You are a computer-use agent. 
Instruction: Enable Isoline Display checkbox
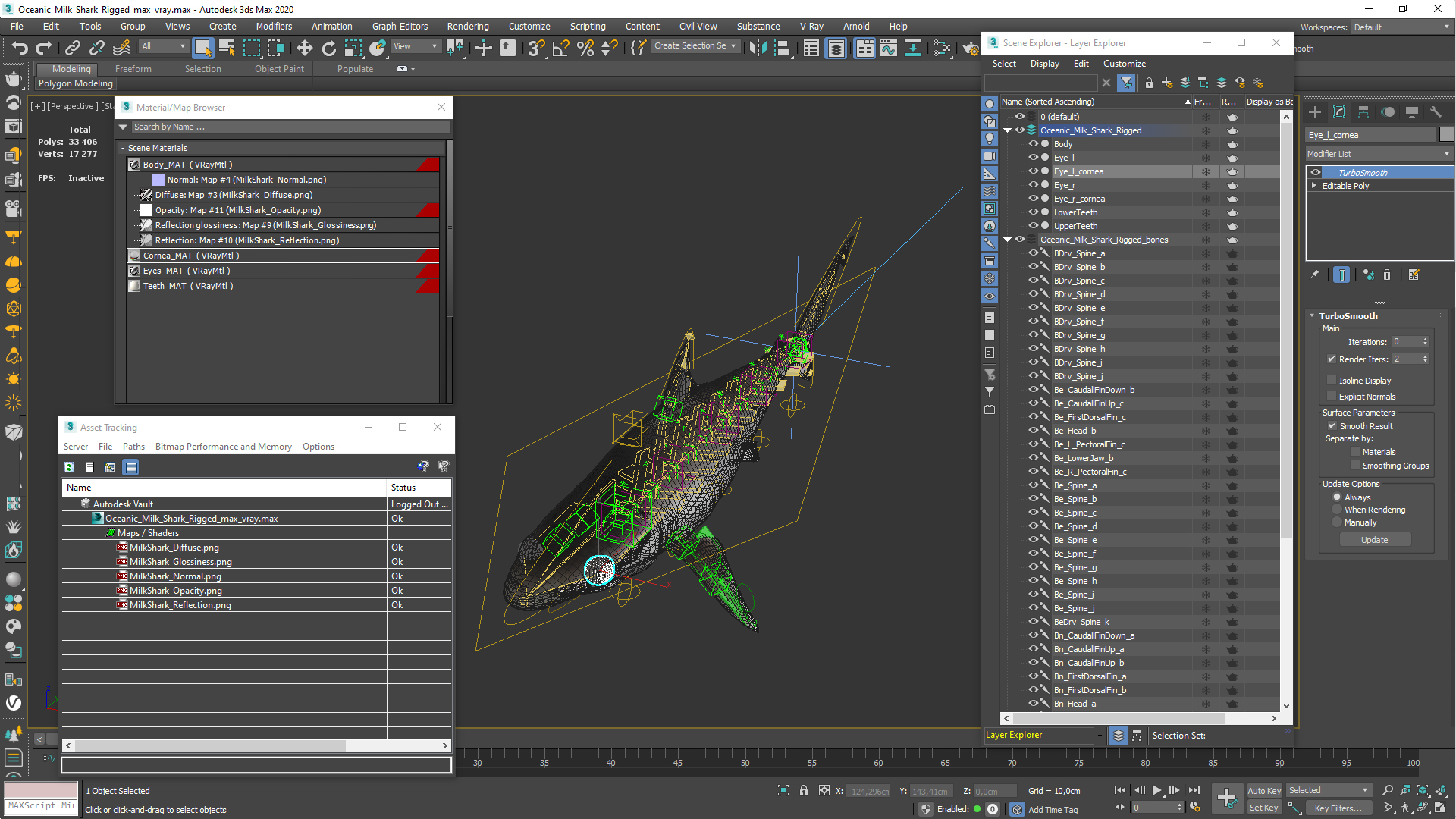coord(1332,381)
